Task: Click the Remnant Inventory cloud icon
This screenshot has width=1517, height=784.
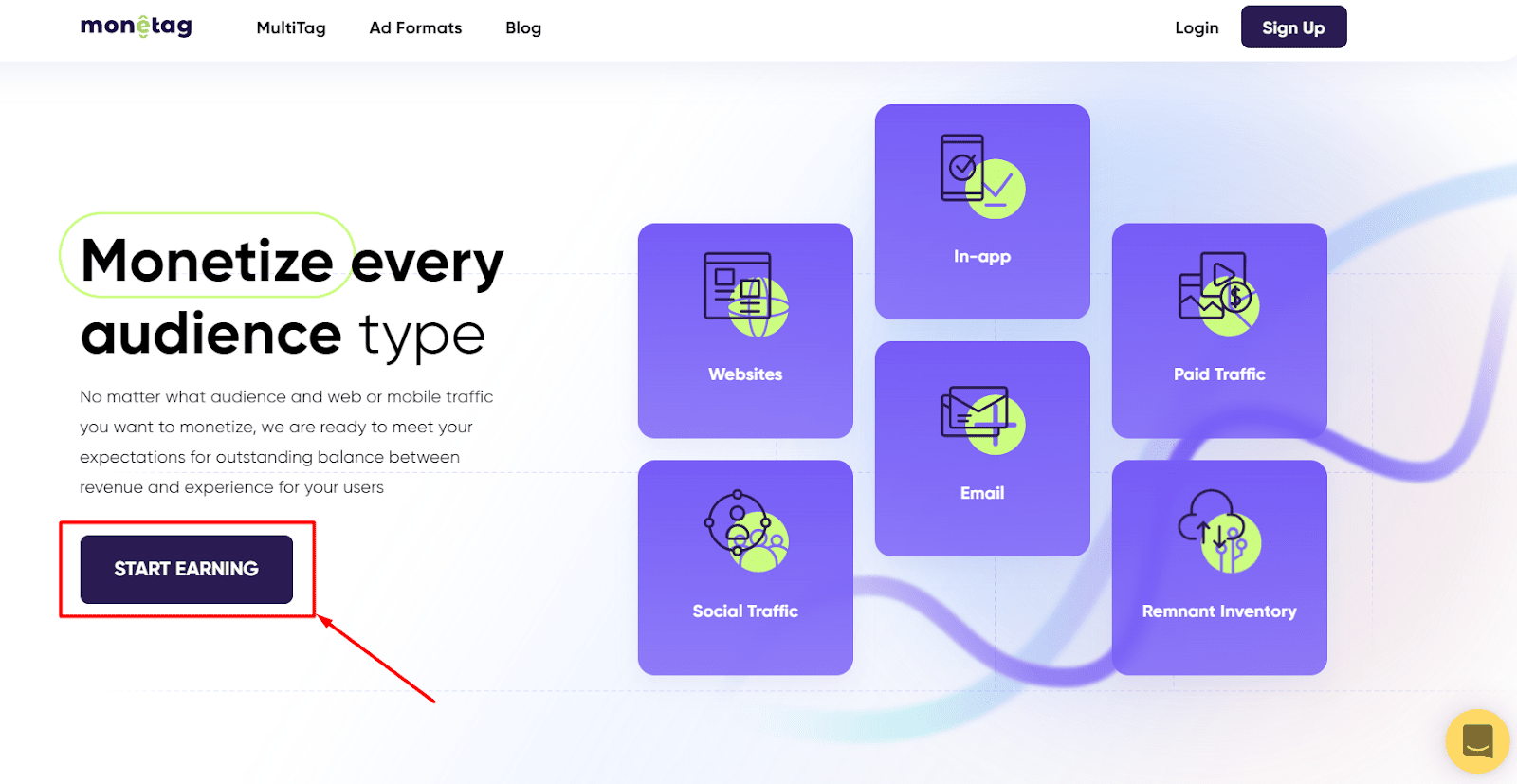Action: [1219, 532]
